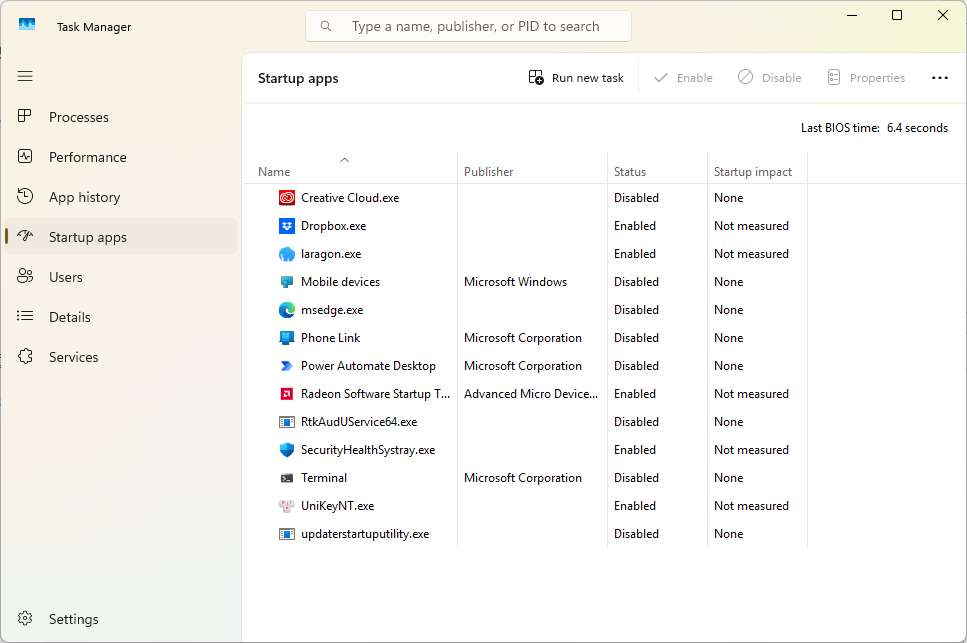
Task: Open App history page
Action: (121, 197)
